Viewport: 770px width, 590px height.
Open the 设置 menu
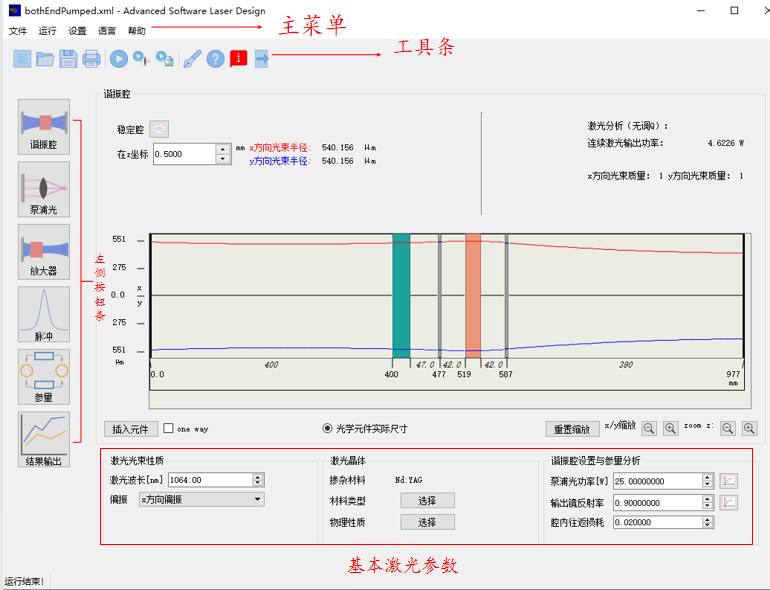[x=77, y=31]
